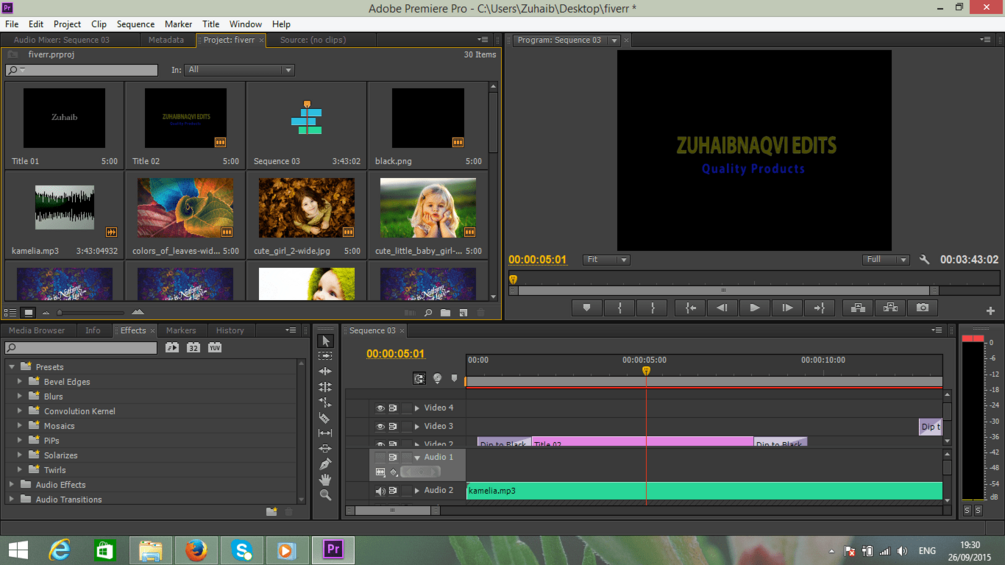Open the Clip menu
1005x565 pixels.
coord(99,24)
